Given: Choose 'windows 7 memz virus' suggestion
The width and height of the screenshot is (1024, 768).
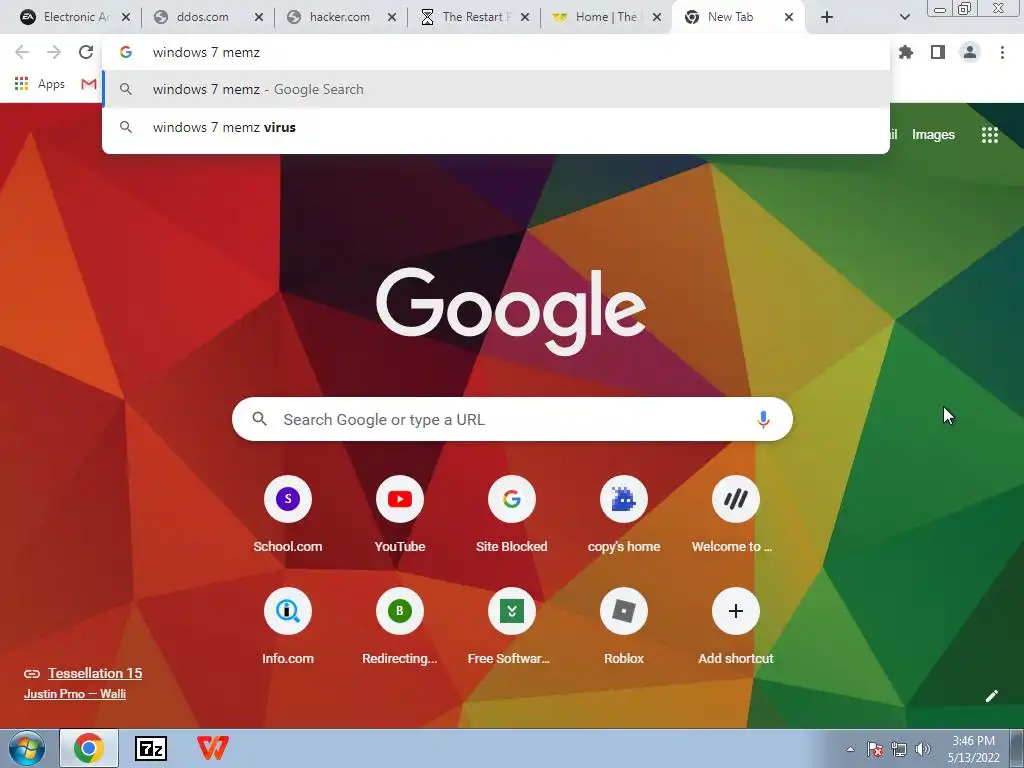Looking at the screenshot, I should [x=496, y=127].
